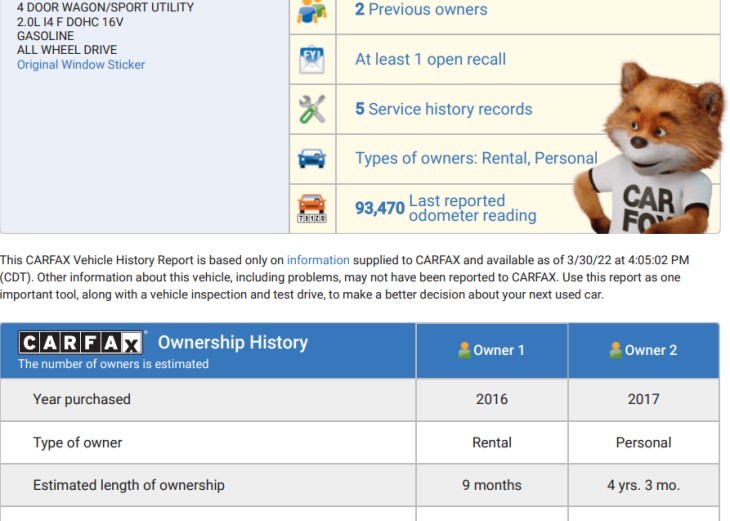
Task: Select the Type of owner row label
Action: pos(77,442)
